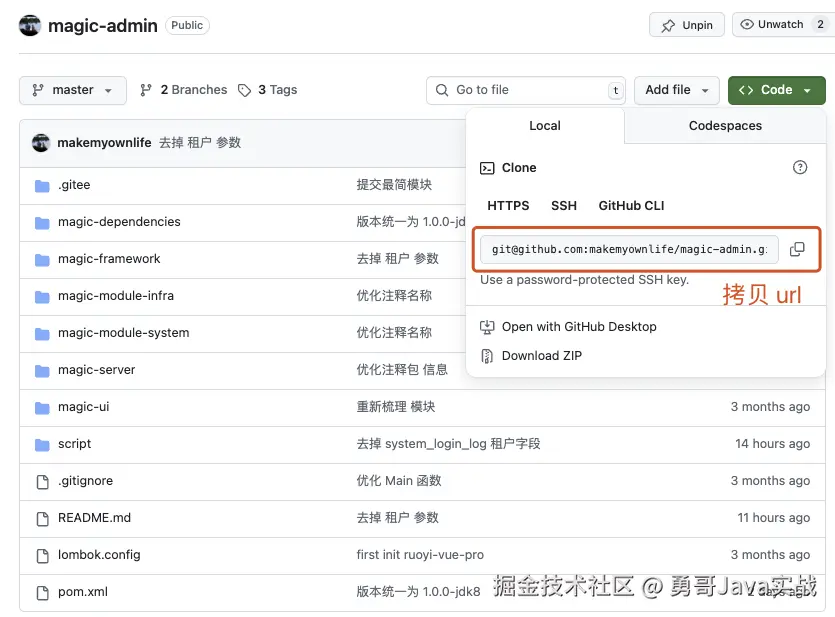
Task: Open the Clone help question-mark icon
Action: (799, 168)
